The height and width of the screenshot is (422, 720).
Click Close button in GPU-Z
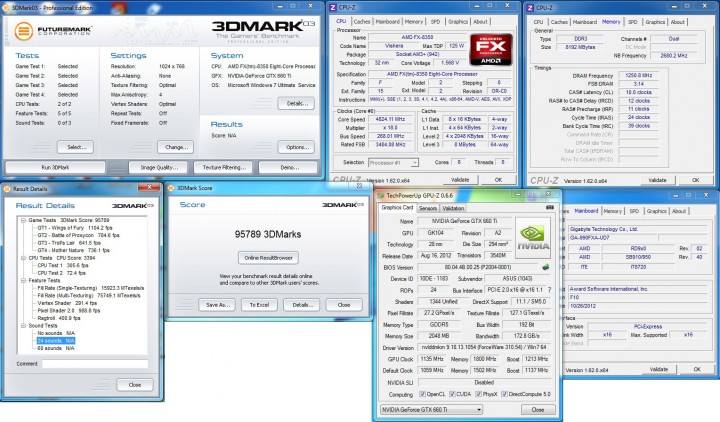pos(538,410)
